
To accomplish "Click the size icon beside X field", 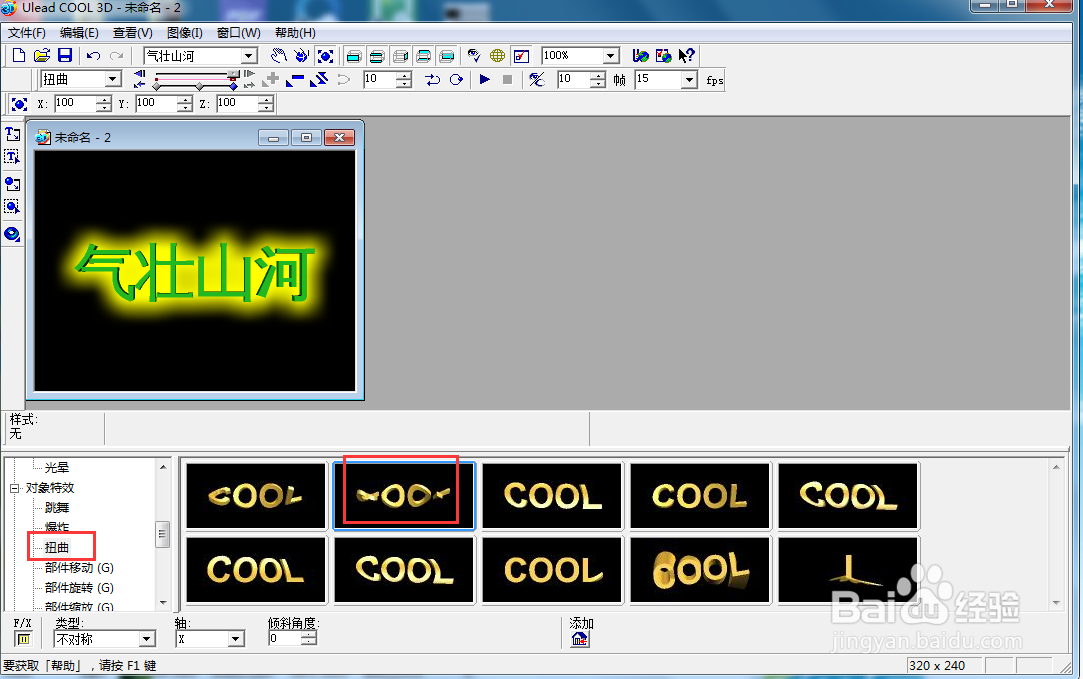I will click(19, 104).
